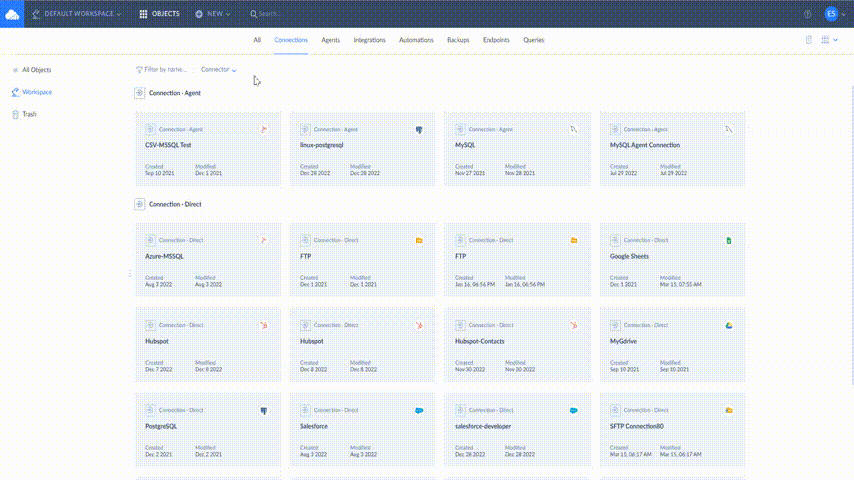
Task: Switch to the Agents tab
Action: (x=331, y=40)
